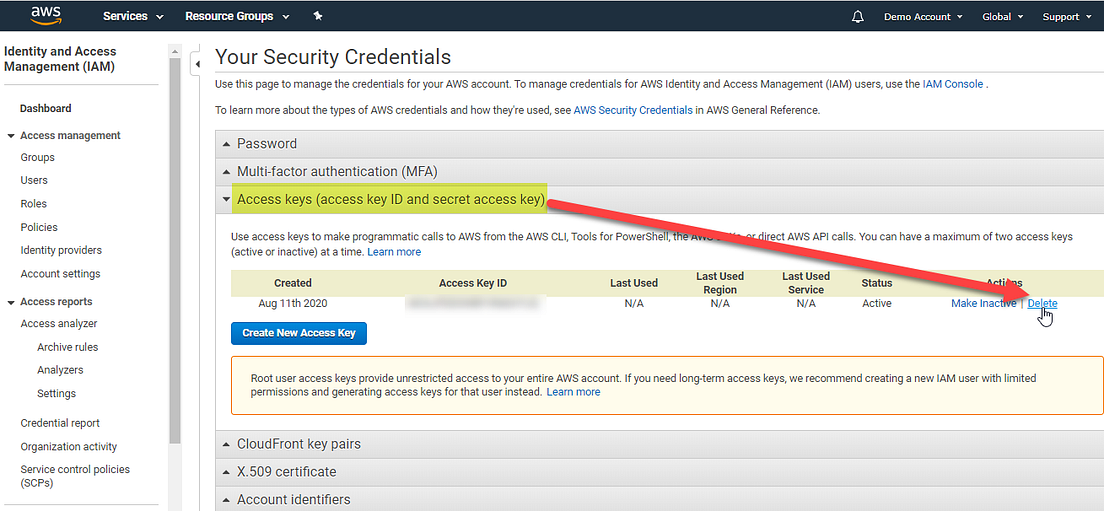Click Make Inactive for the access key
Screen dimensions: 1104x511
(x=984, y=303)
